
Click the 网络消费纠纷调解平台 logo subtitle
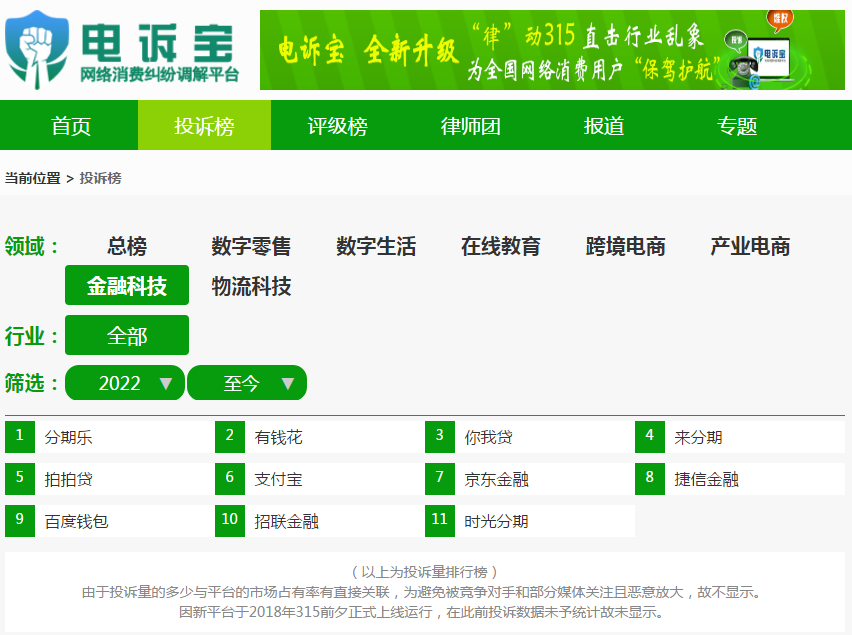(160, 74)
